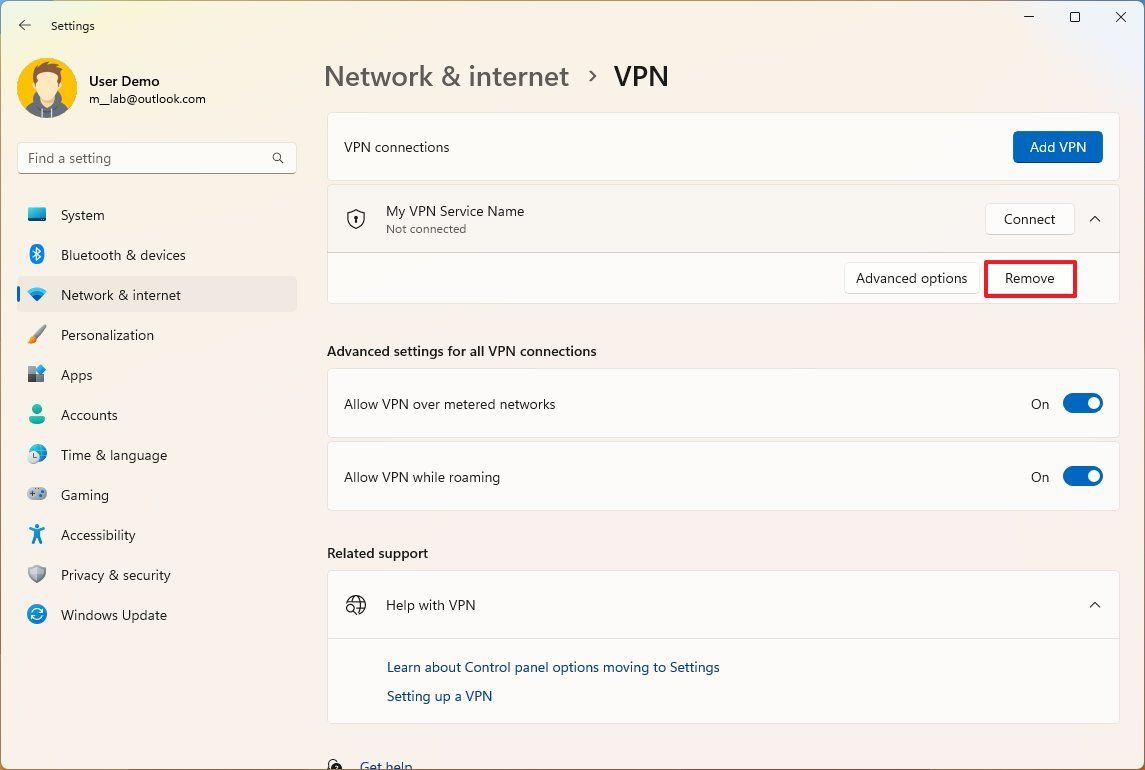This screenshot has width=1145, height=770.
Task: Click the shield icon beside My VPN Service Name
Action: 356,219
